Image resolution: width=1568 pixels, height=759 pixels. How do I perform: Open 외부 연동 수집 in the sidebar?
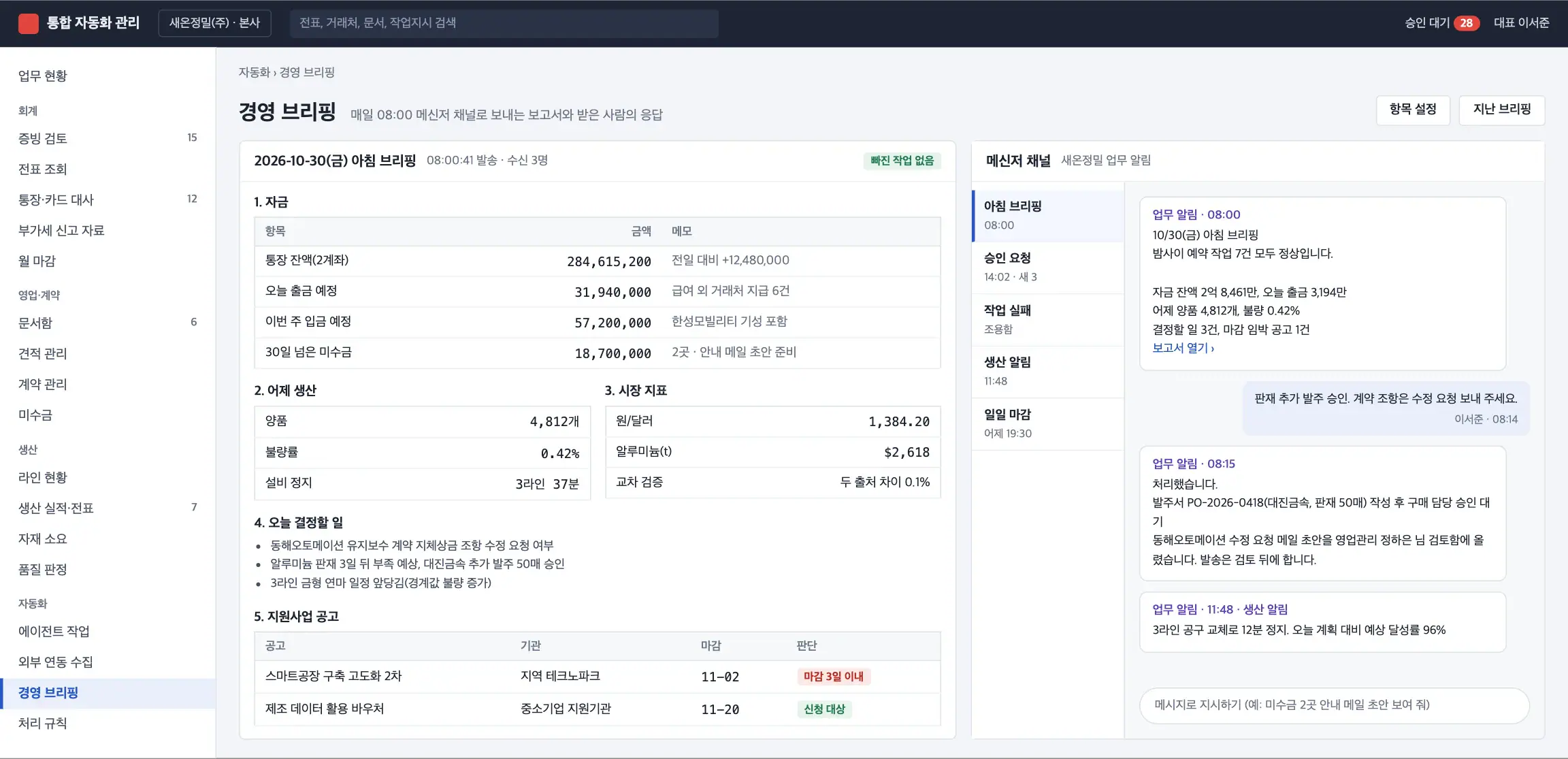(108, 662)
